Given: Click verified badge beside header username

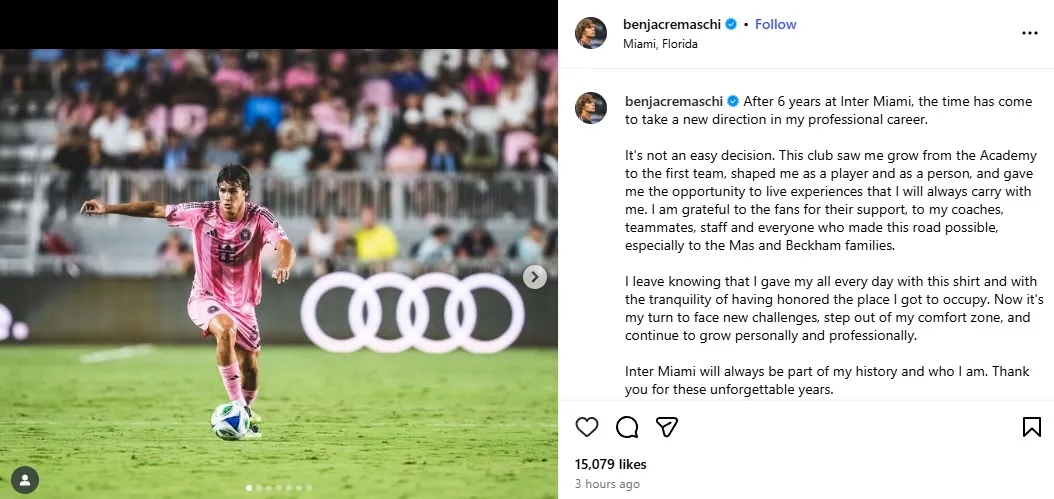Looking at the screenshot, I should 732,24.
